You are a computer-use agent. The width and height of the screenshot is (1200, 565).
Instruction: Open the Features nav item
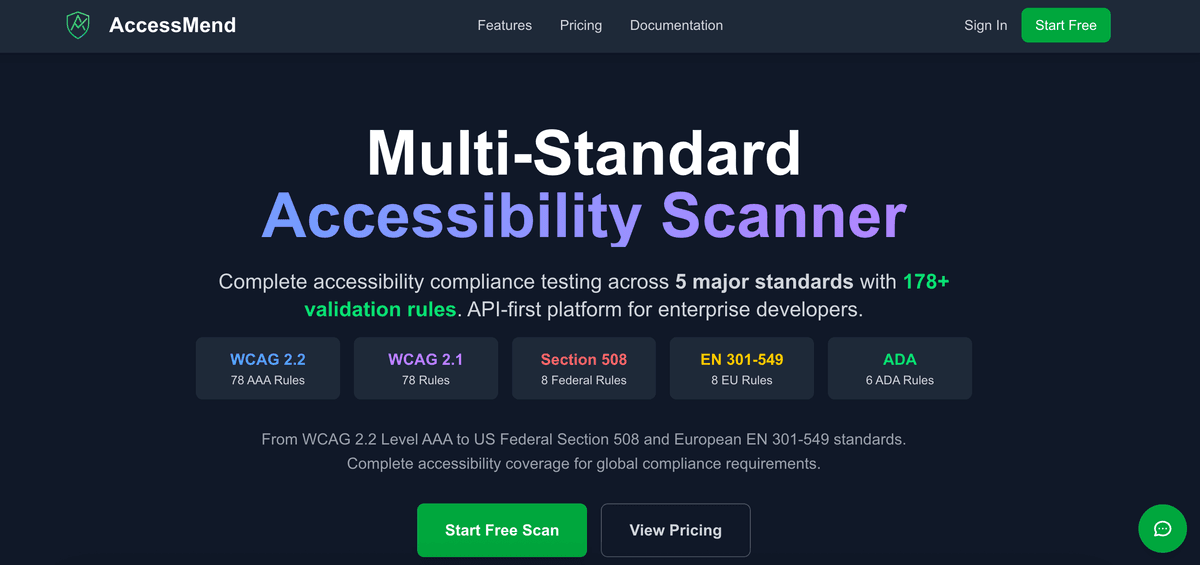point(505,25)
